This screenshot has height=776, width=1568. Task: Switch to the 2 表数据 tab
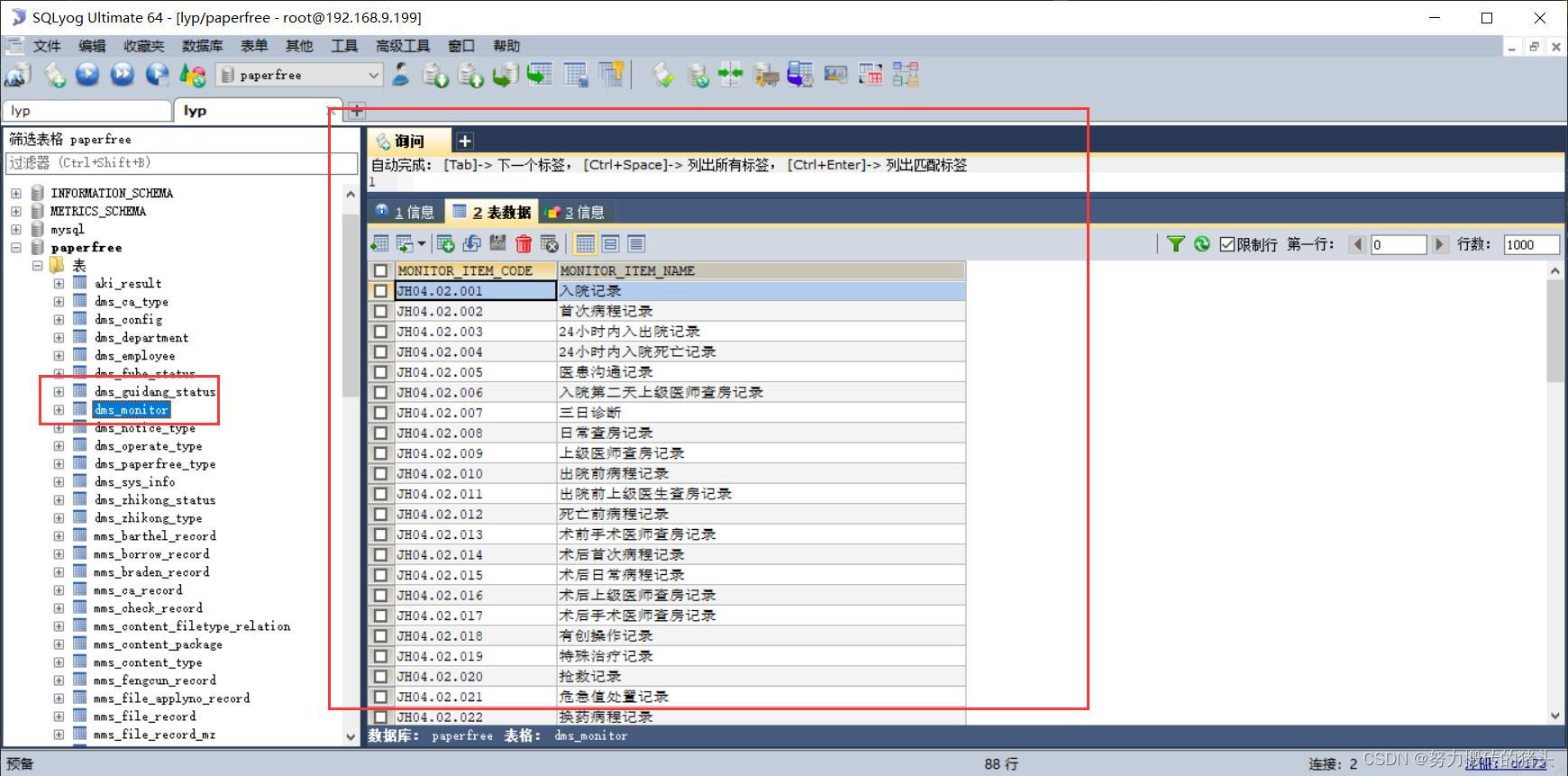point(492,212)
